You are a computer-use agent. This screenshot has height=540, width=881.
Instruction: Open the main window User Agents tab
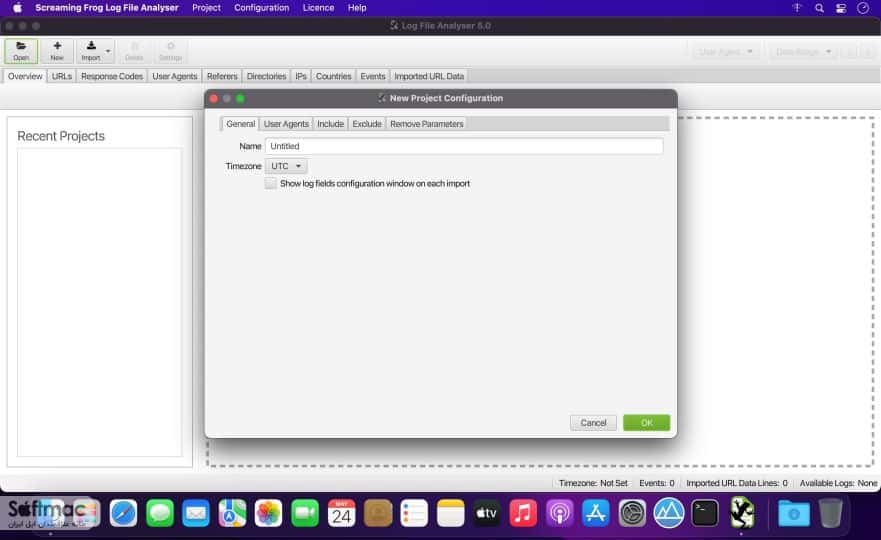pos(175,76)
